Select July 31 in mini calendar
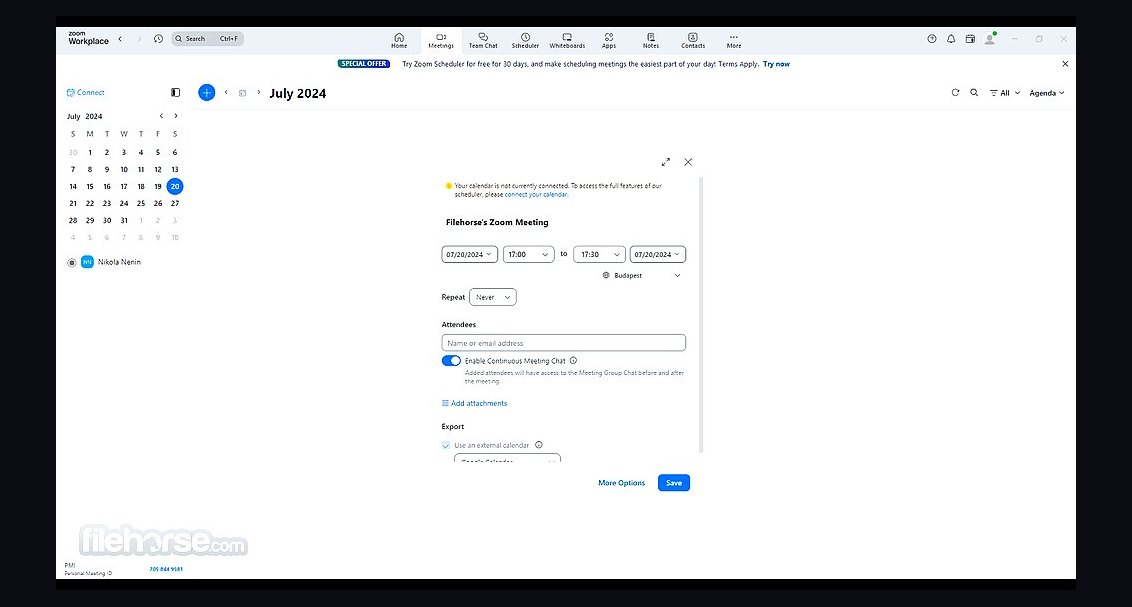The width and height of the screenshot is (1132, 607). click(124, 220)
